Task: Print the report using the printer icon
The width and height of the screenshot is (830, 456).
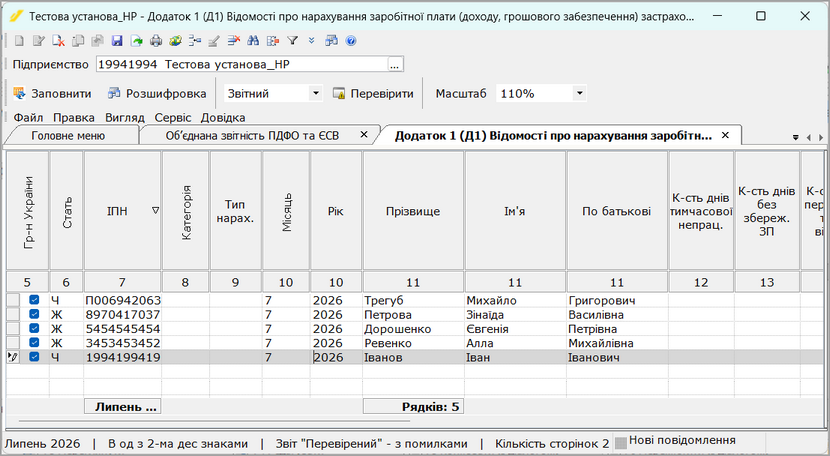Action: tap(156, 41)
